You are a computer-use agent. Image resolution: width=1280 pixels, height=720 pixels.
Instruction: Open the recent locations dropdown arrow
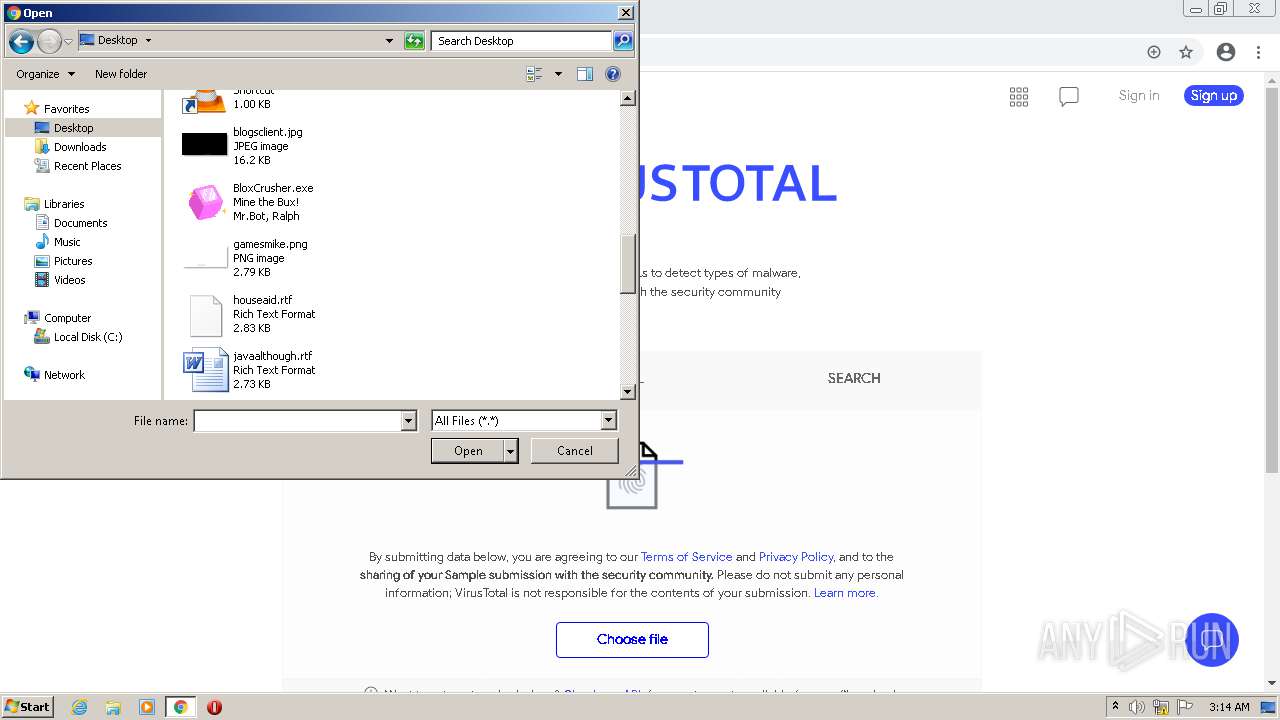click(68, 41)
